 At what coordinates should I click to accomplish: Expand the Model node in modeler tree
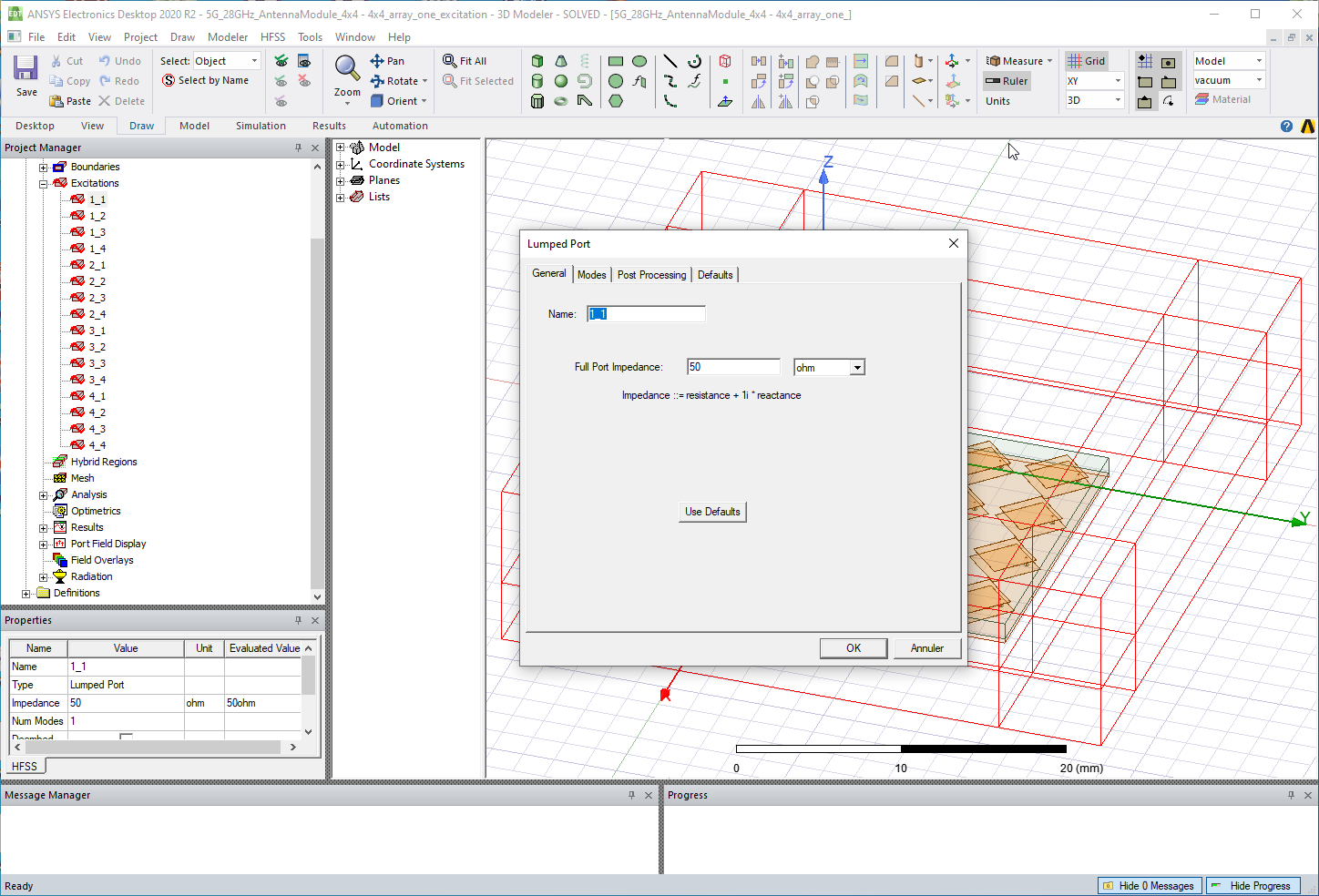click(341, 148)
